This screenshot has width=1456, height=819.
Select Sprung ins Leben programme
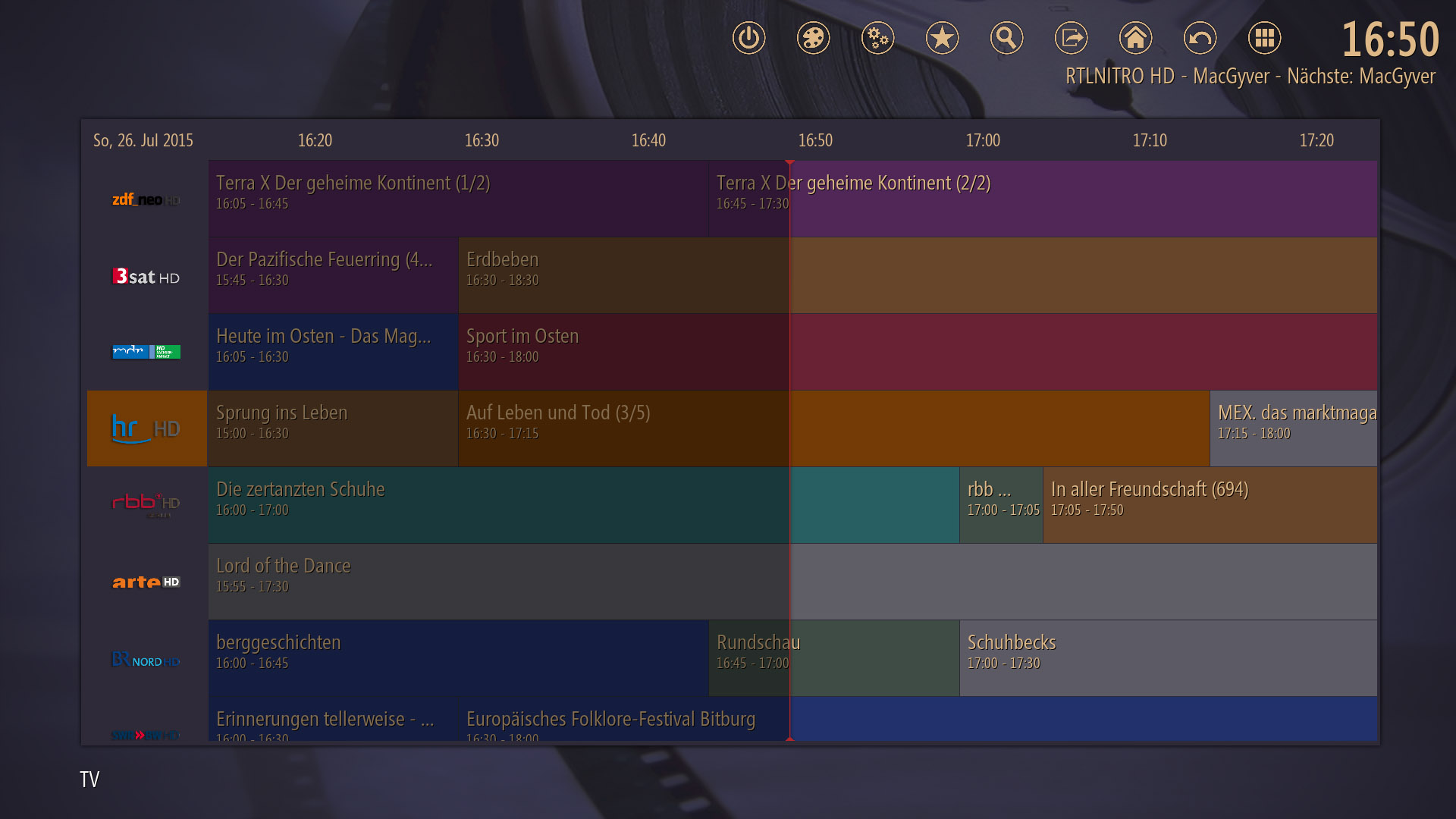coord(333,428)
